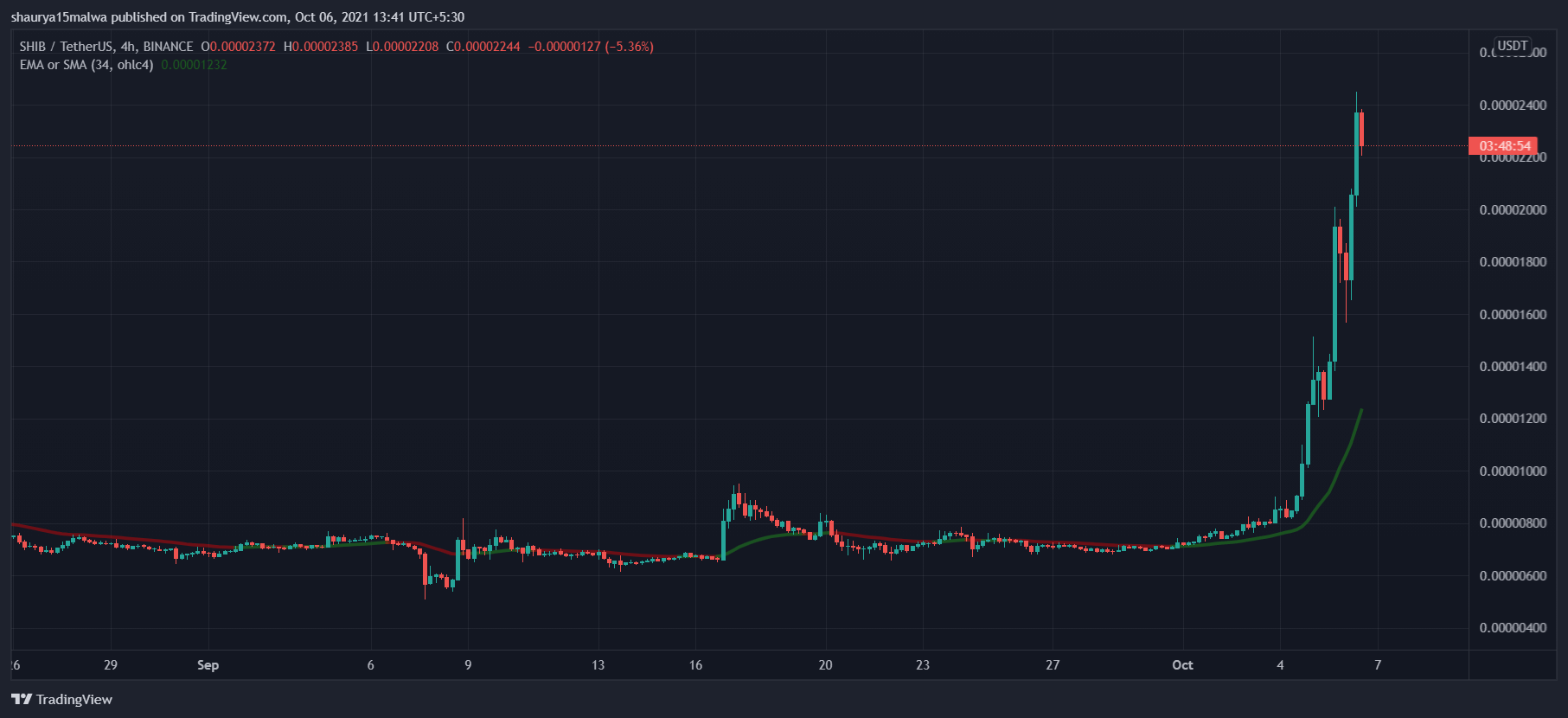Click the Oct date label on time axis
Image resolution: width=1568 pixels, height=718 pixels.
pyautogui.click(x=1182, y=665)
